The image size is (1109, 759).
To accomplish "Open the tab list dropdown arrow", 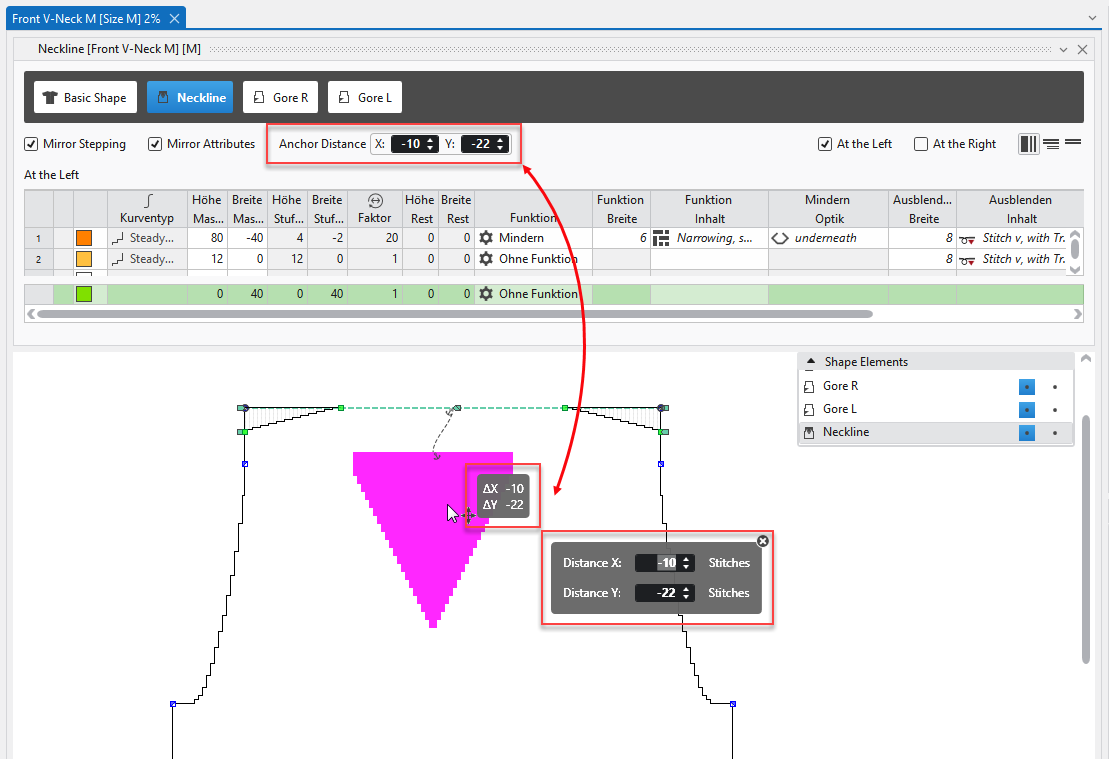I will click(1091, 17).
